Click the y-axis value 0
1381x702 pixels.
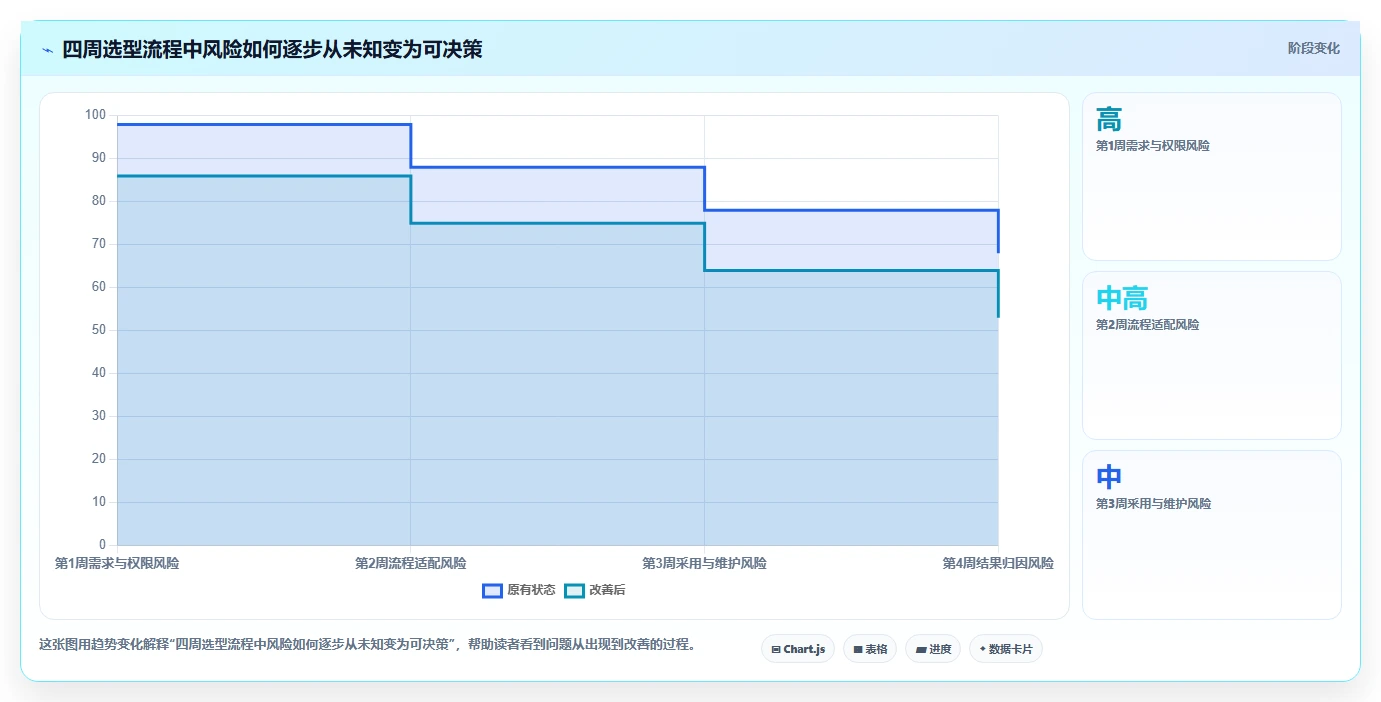(x=102, y=545)
